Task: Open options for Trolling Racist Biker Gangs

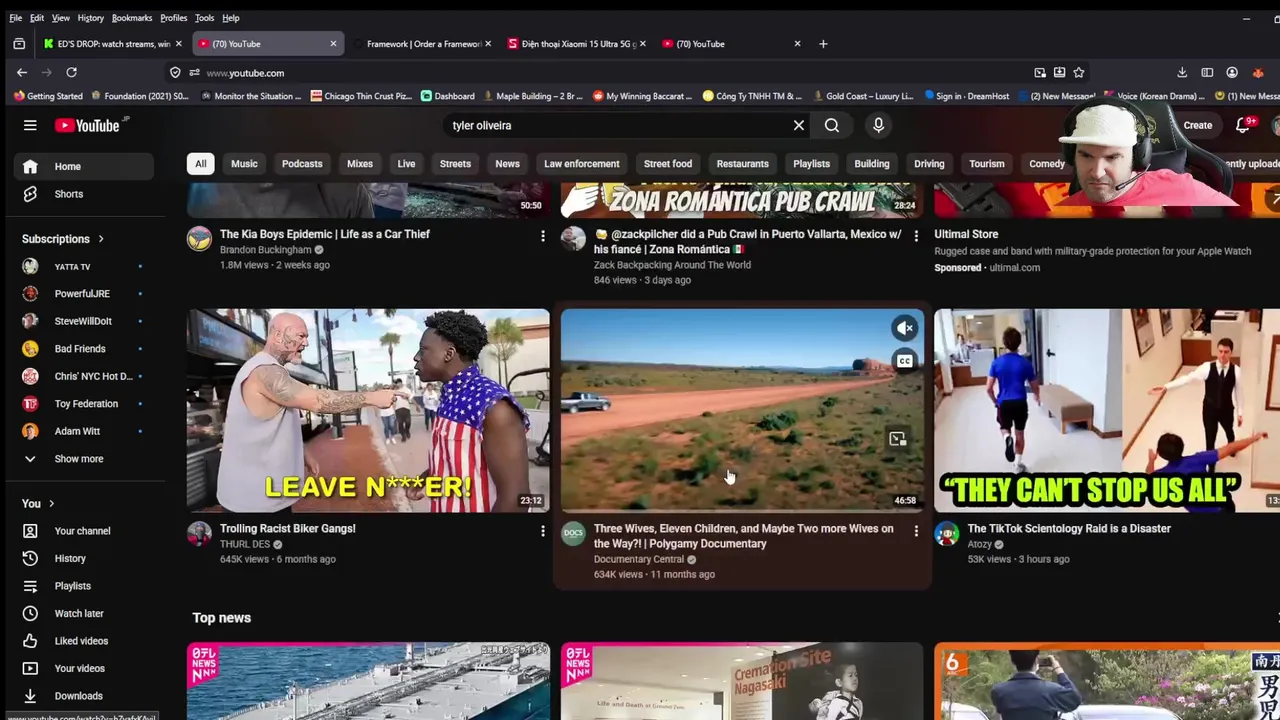Action: pyautogui.click(x=543, y=531)
